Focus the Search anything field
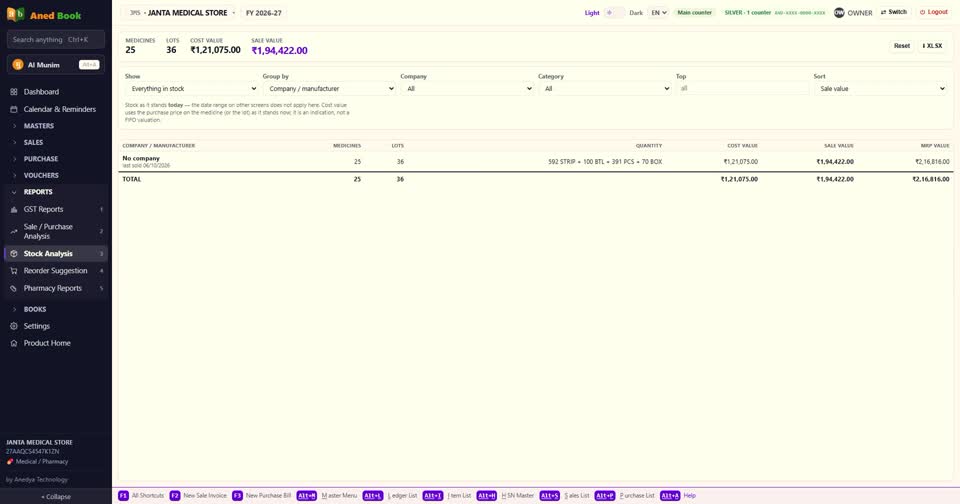The width and height of the screenshot is (960, 504). (x=56, y=40)
